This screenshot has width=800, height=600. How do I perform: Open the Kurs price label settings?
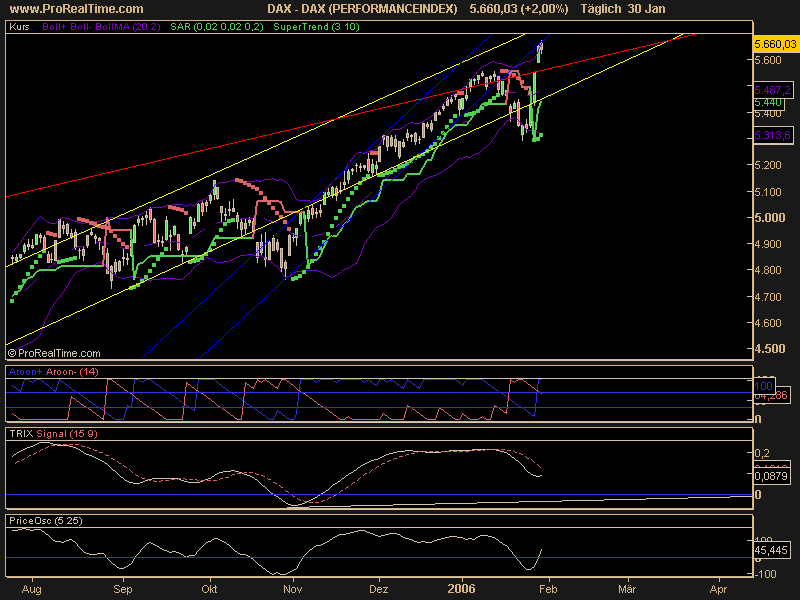point(19,27)
